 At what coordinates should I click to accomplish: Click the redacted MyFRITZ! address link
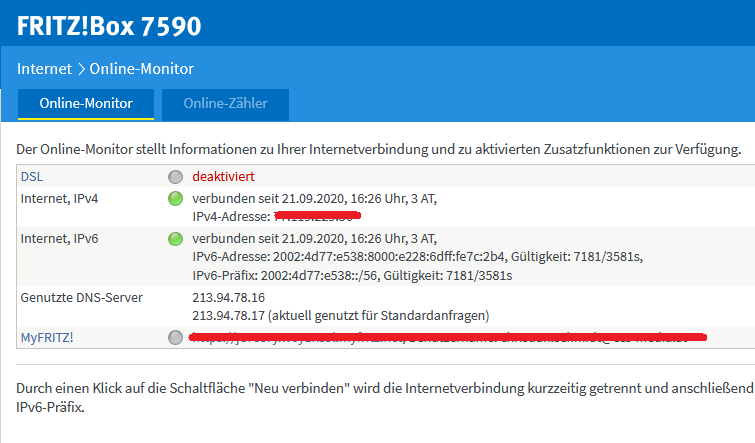[447, 337]
